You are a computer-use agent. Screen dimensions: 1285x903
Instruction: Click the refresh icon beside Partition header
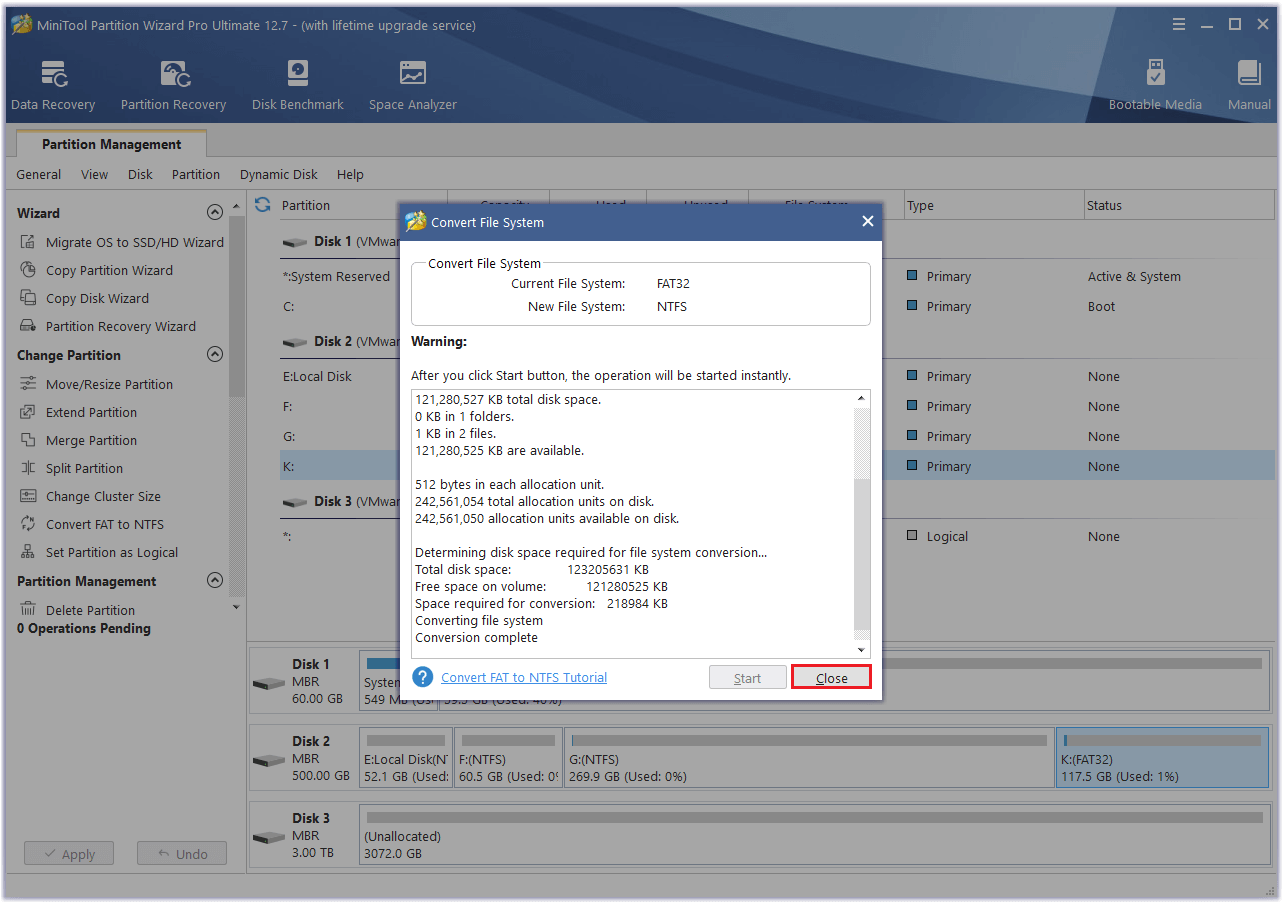263,205
